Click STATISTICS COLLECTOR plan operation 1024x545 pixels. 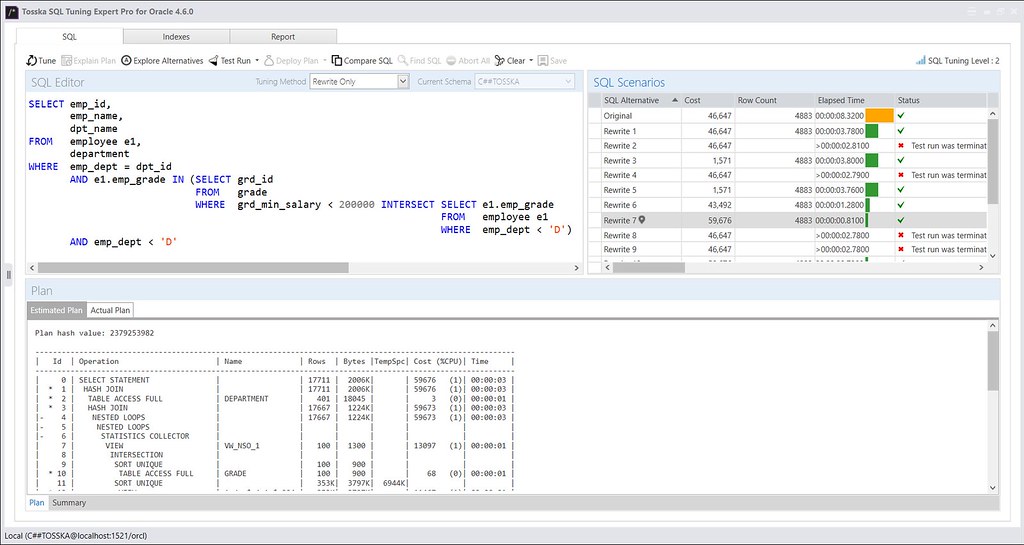point(145,436)
